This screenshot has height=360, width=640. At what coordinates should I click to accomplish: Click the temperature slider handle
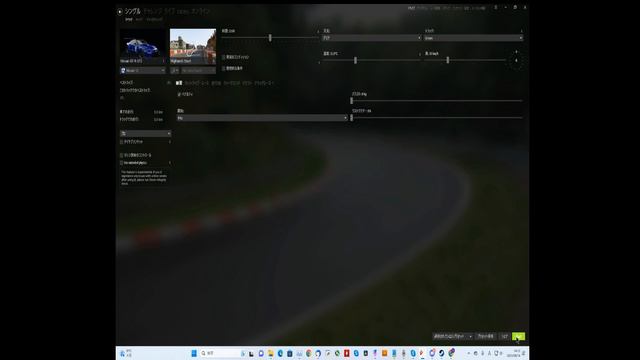(356, 60)
